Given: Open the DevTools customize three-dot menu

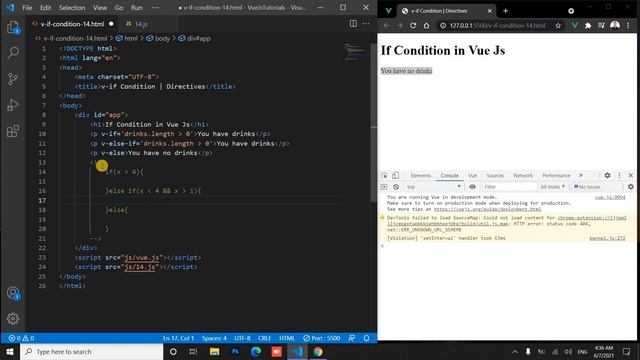Looking at the screenshot, I should [619, 175].
